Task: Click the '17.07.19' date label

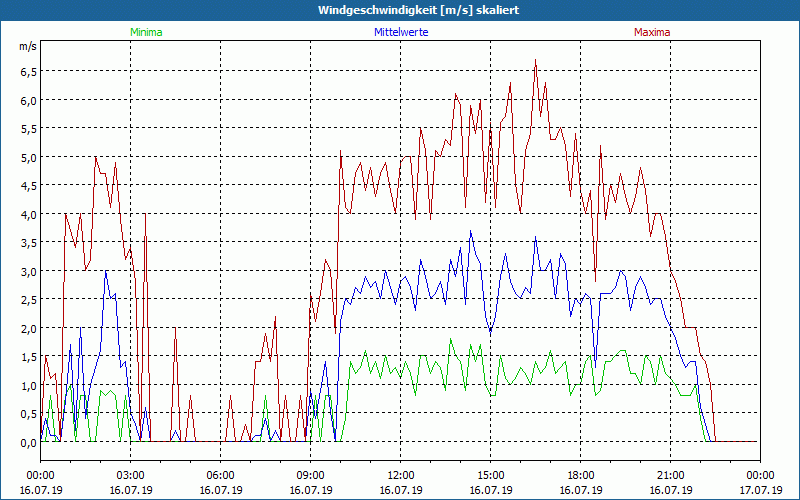Action: click(760, 490)
